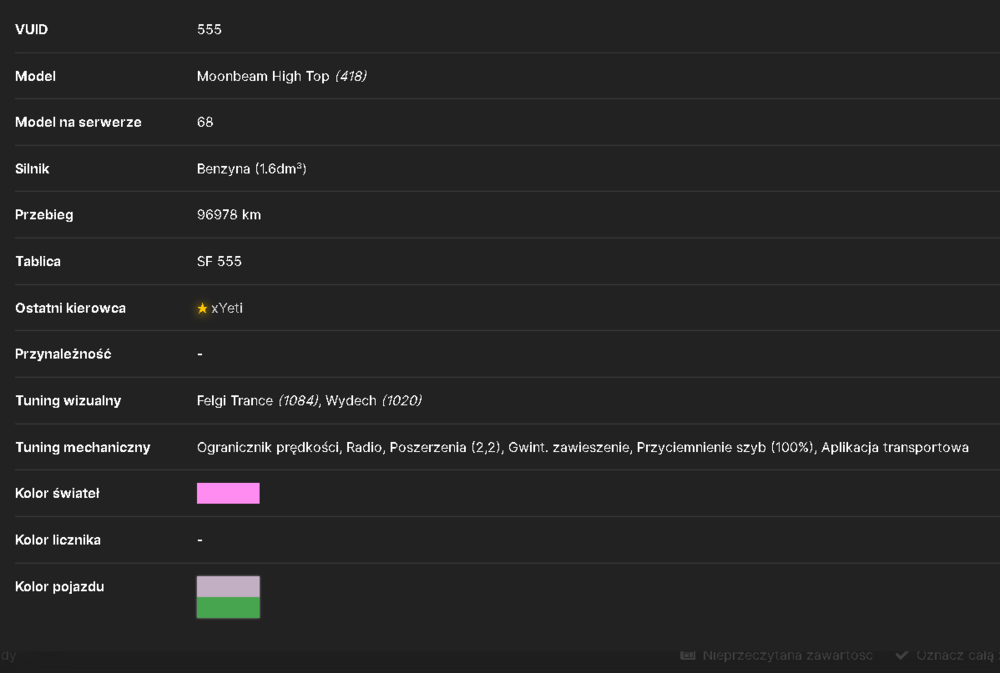Click the mauve upper Kolor pojazdu swatch
The height and width of the screenshot is (673, 1000).
click(228, 586)
